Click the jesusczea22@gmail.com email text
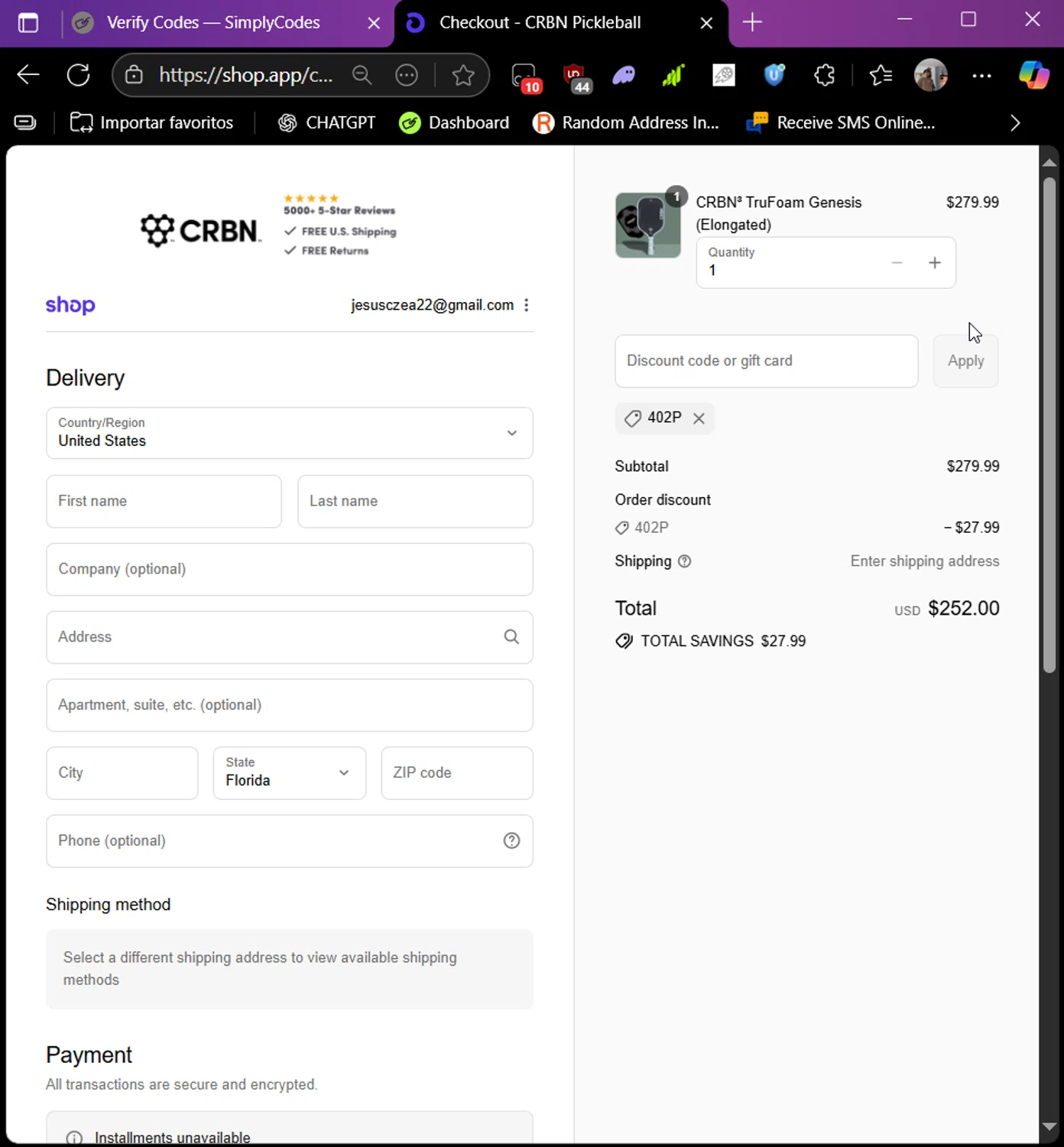The image size is (1064, 1147). (x=432, y=305)
